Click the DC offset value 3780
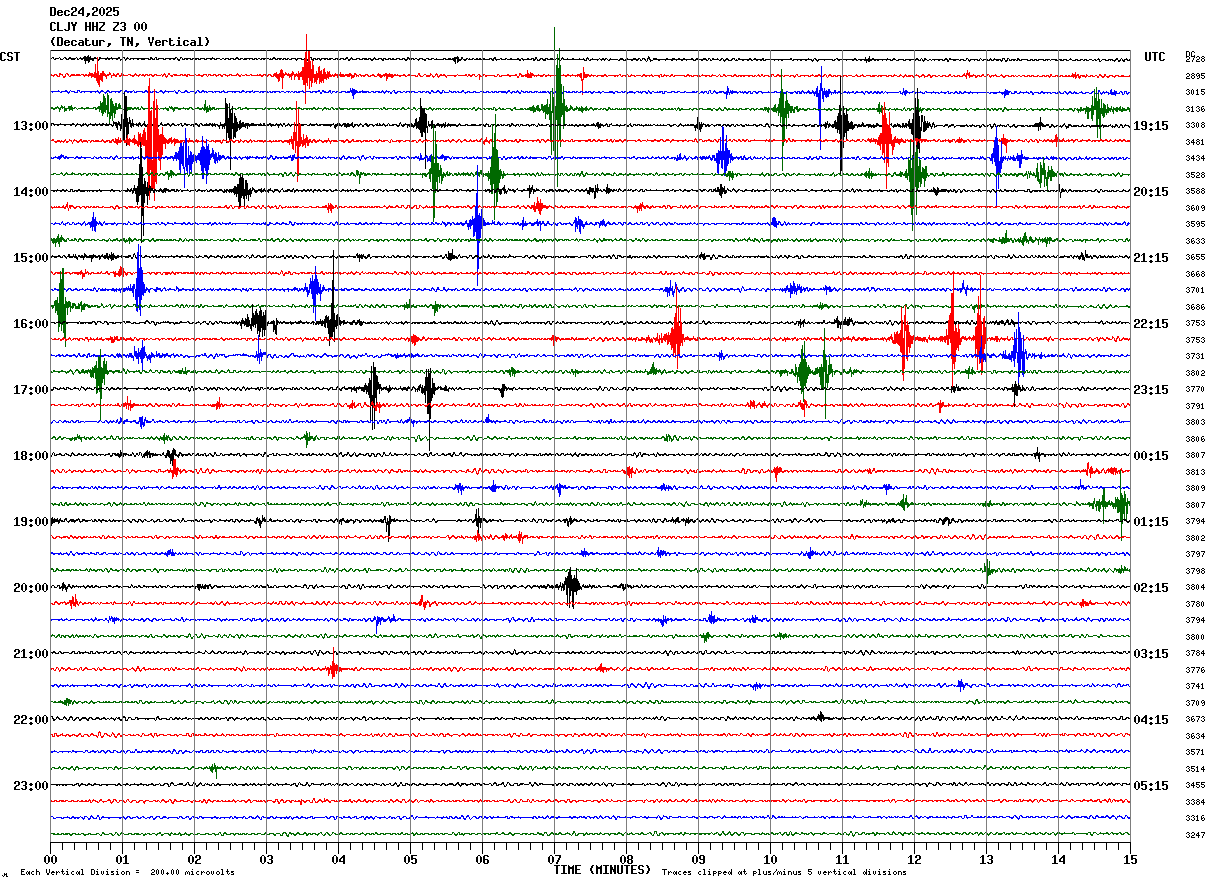Screen dimensions: 1210x886 pyautogui.click(x=1195, y=604)
